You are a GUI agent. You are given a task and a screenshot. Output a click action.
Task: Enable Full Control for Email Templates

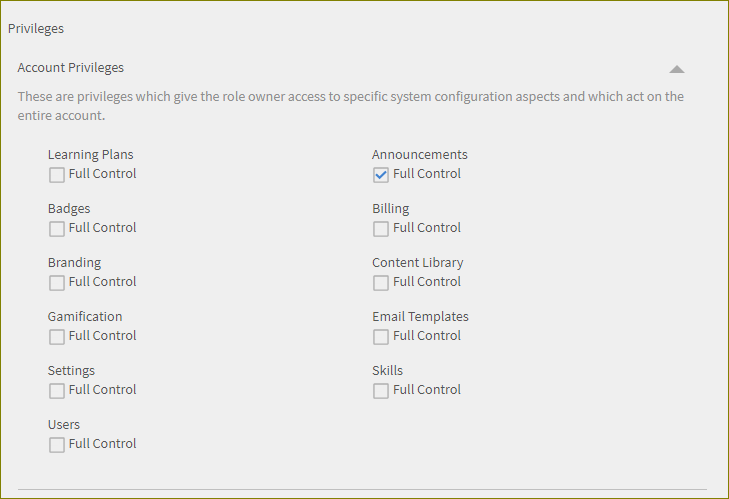coord(381,337)
